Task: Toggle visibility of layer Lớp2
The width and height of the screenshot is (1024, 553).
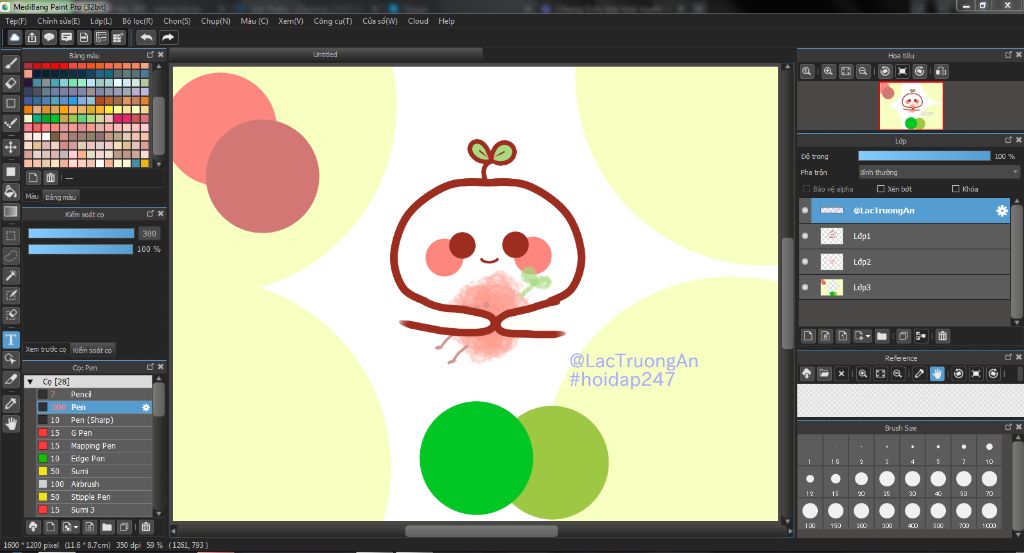Action: point(805,261)
